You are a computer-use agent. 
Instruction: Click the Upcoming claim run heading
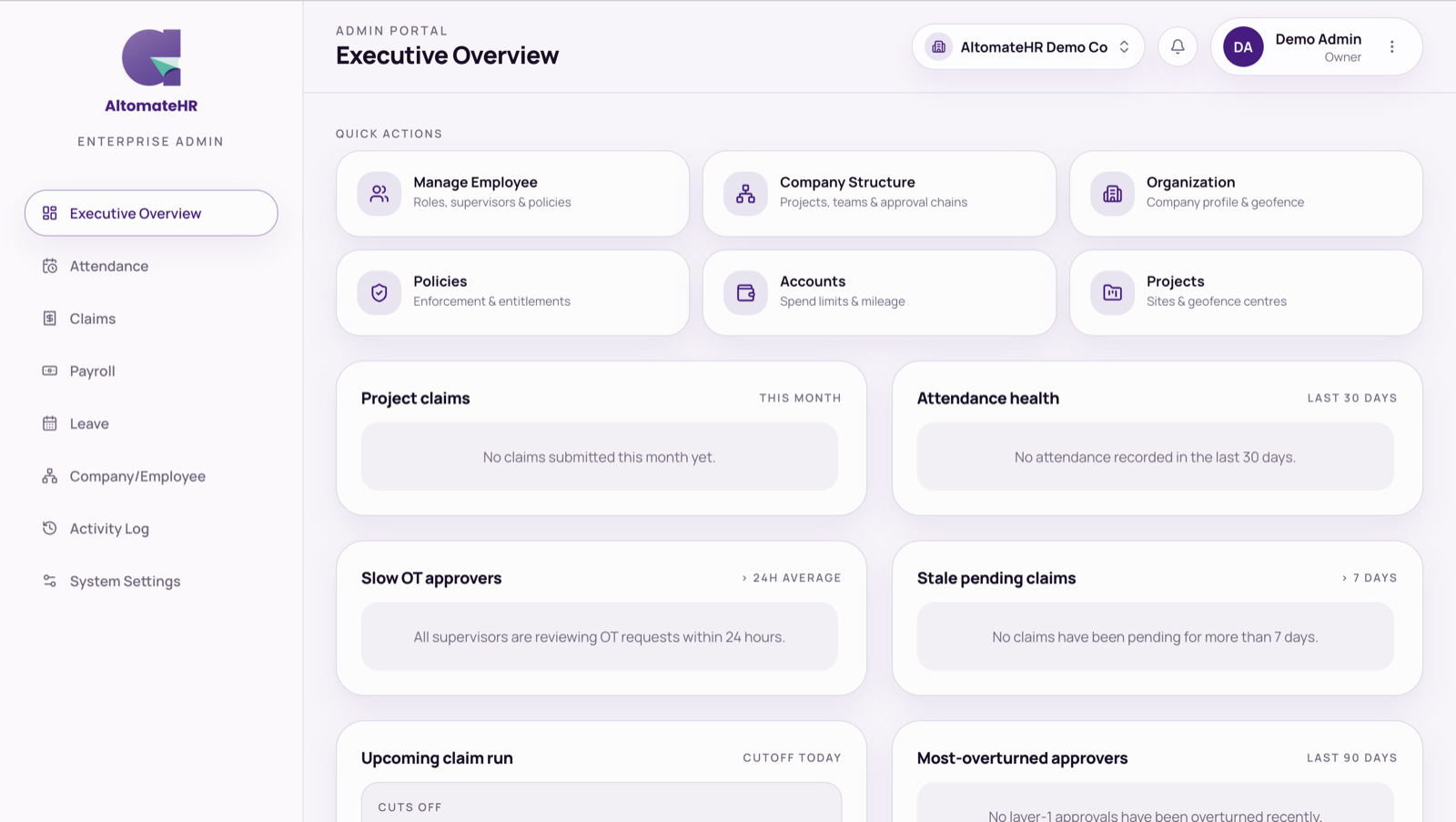point(437,758)
